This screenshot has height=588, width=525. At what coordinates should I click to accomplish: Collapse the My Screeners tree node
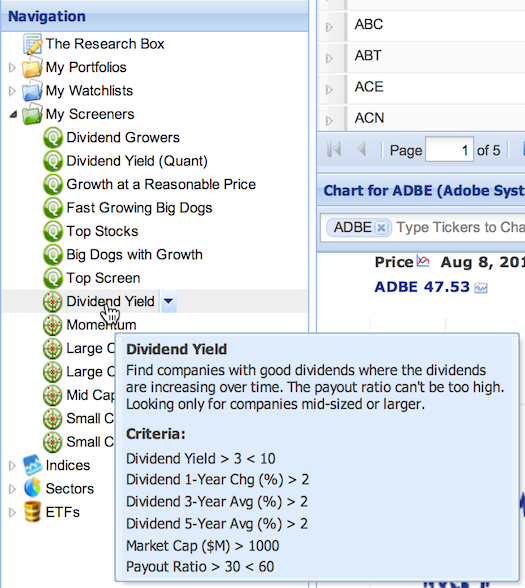(13, 114)
